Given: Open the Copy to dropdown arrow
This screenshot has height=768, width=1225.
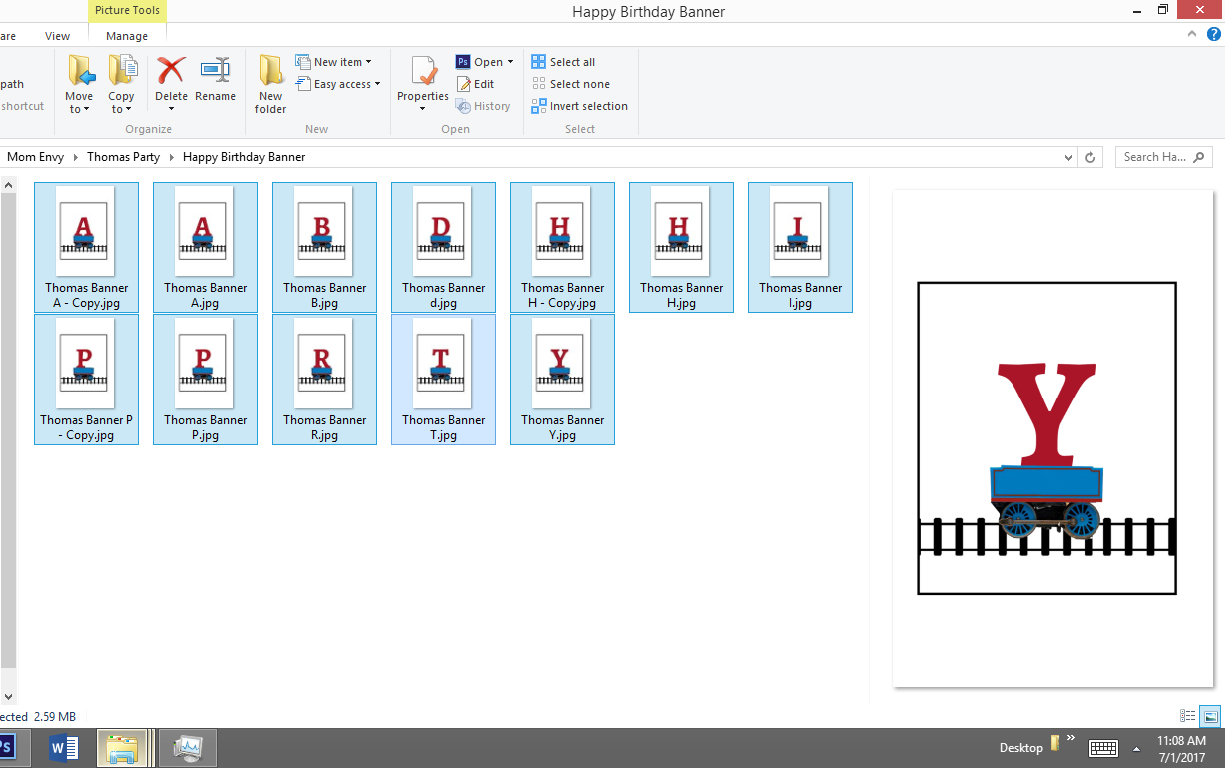Looking at the screenshot, I should coord(130,110).
